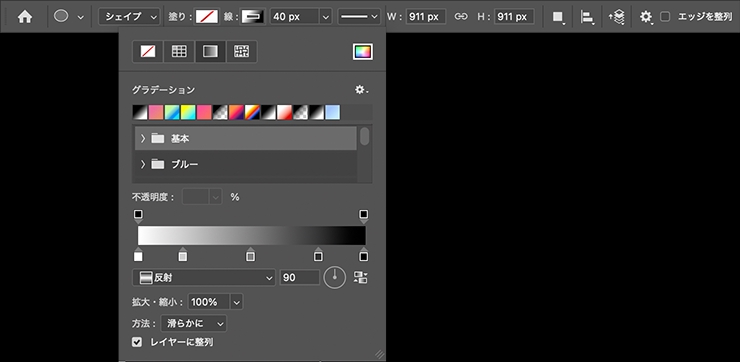This screenshot has width=740, height=362.
Task: Open the 方法 滑らかに dropdown
Action: tap(193, 324)
